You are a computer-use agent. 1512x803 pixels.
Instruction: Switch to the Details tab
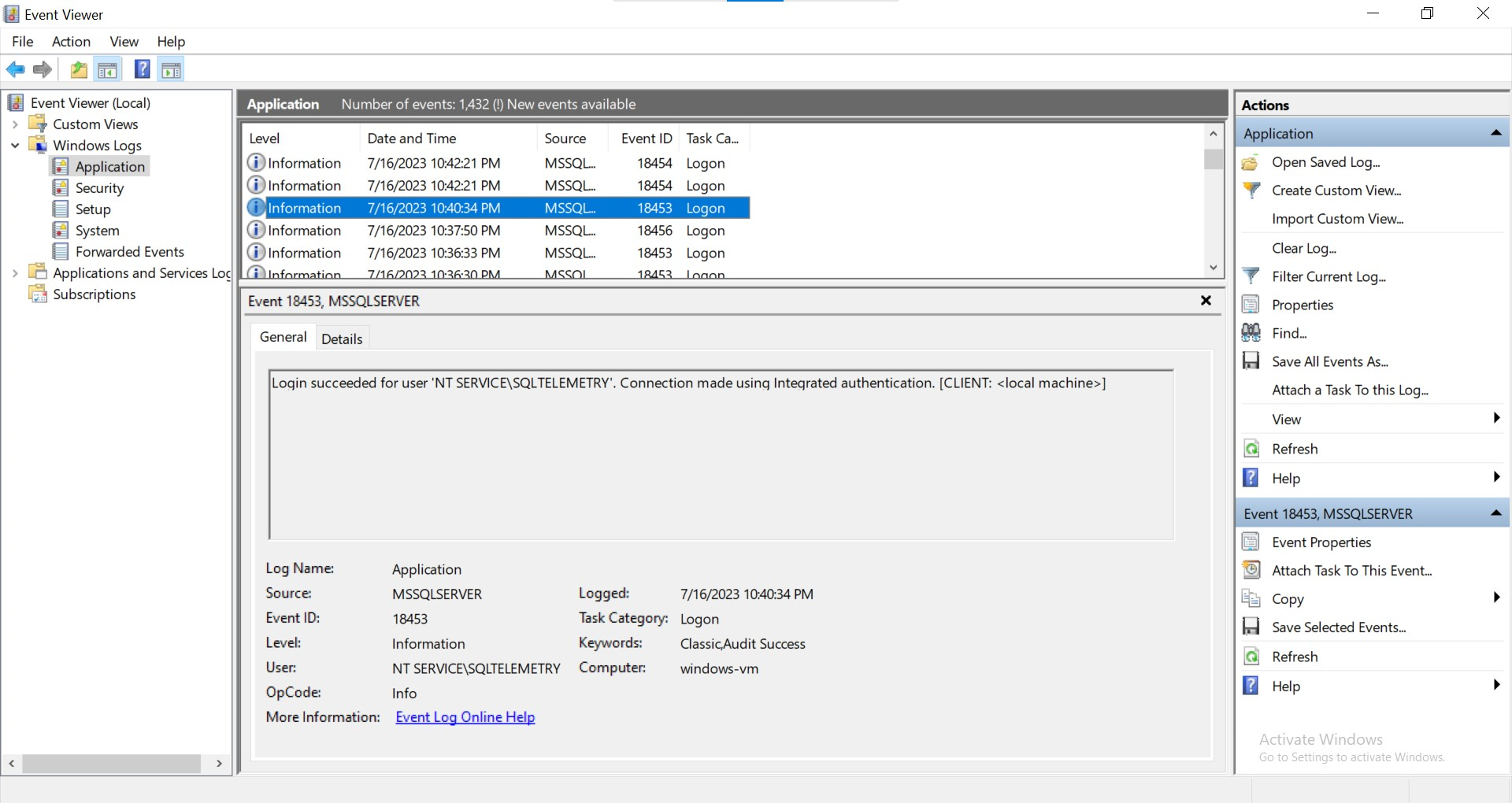342,338
